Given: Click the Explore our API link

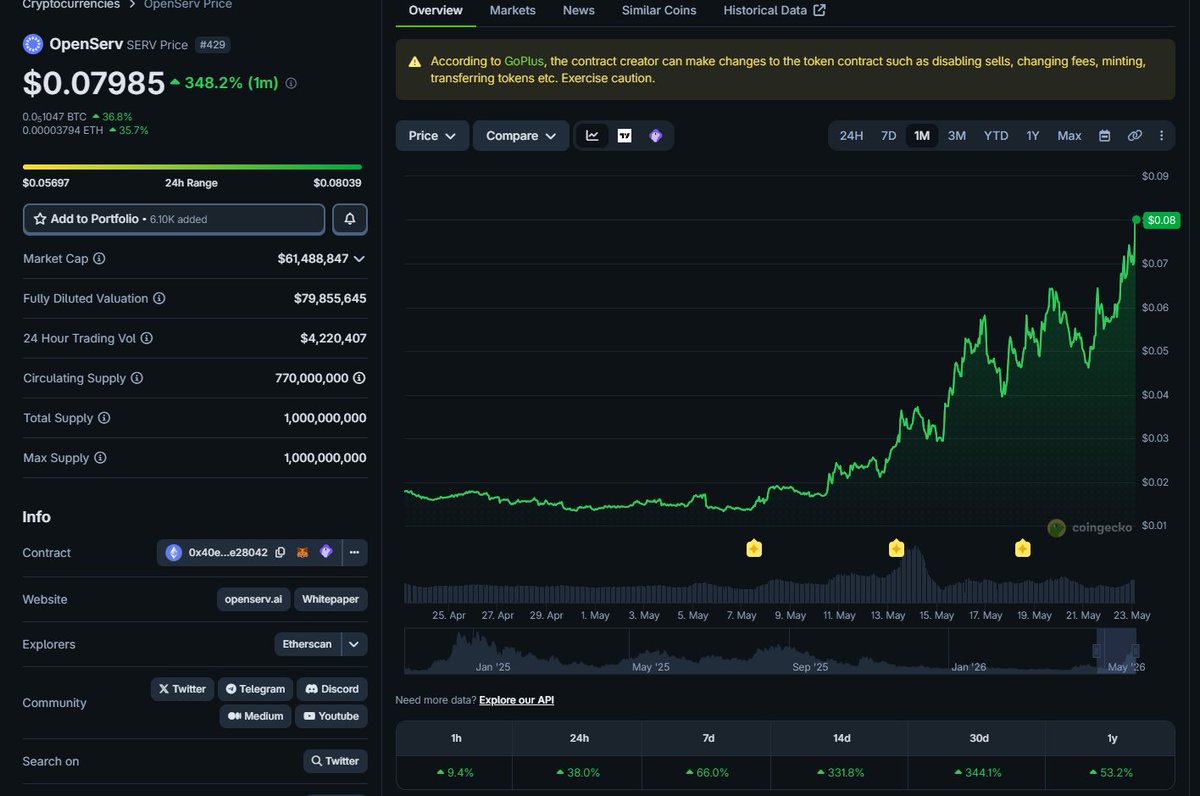Looking at the screenshot, I should (516, 700).
